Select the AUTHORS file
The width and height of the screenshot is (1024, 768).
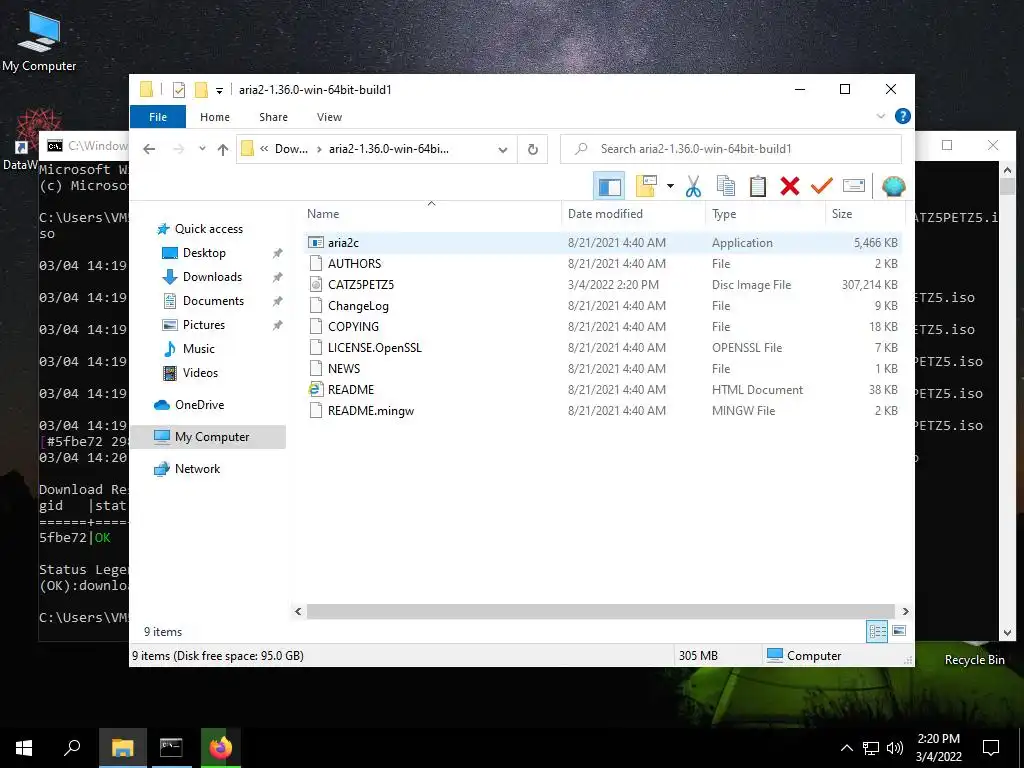pyautogui.click(x=603, y=263)
